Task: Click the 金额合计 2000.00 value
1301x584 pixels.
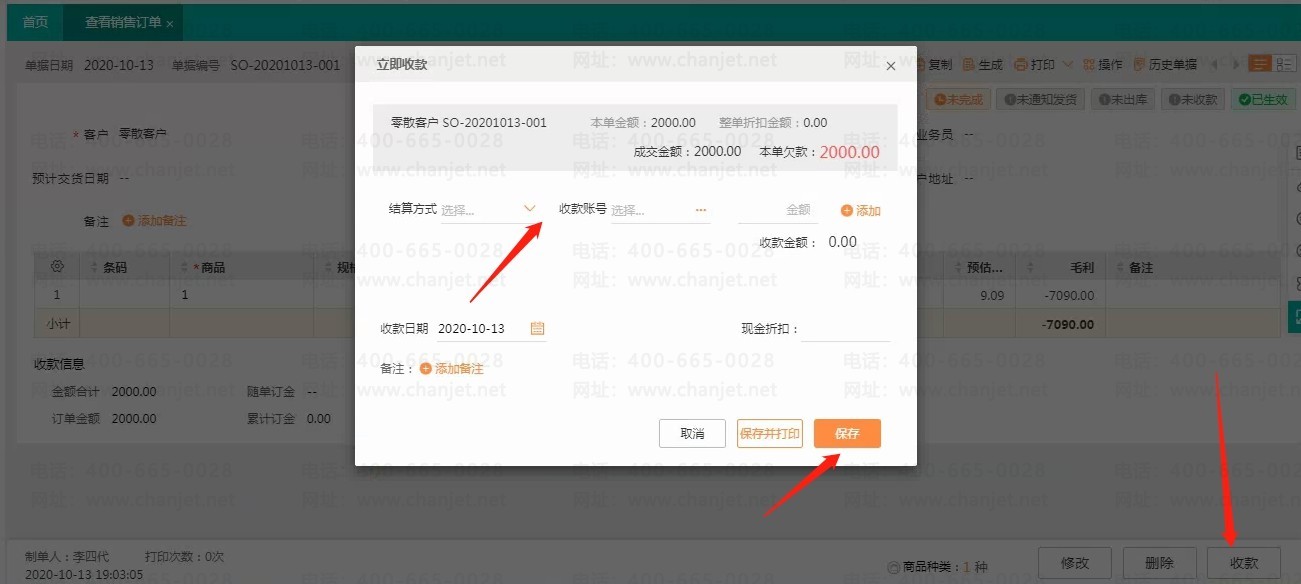Action: tap(134, 391)
